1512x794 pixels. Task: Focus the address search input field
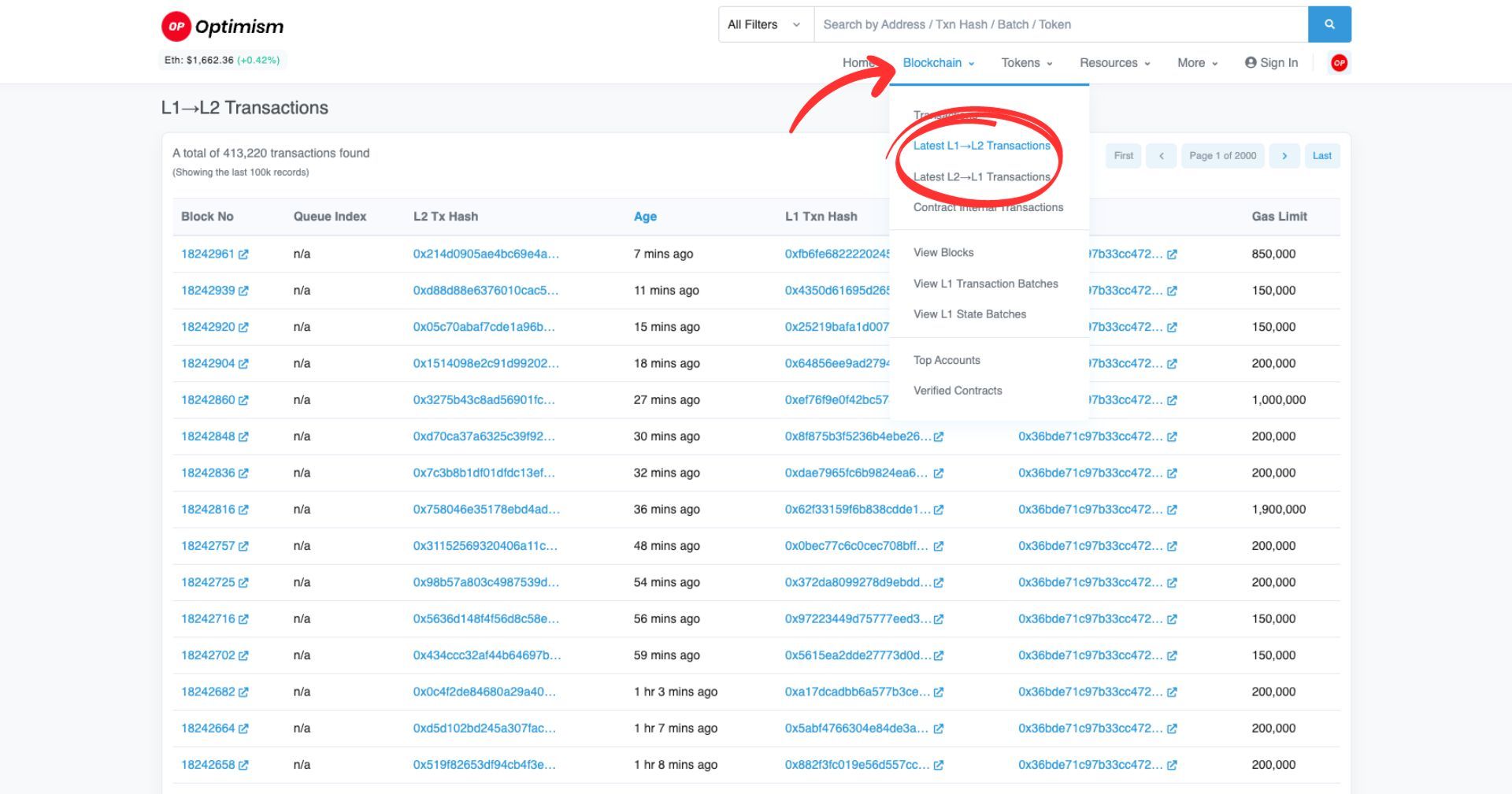[x=1061, y=24]
